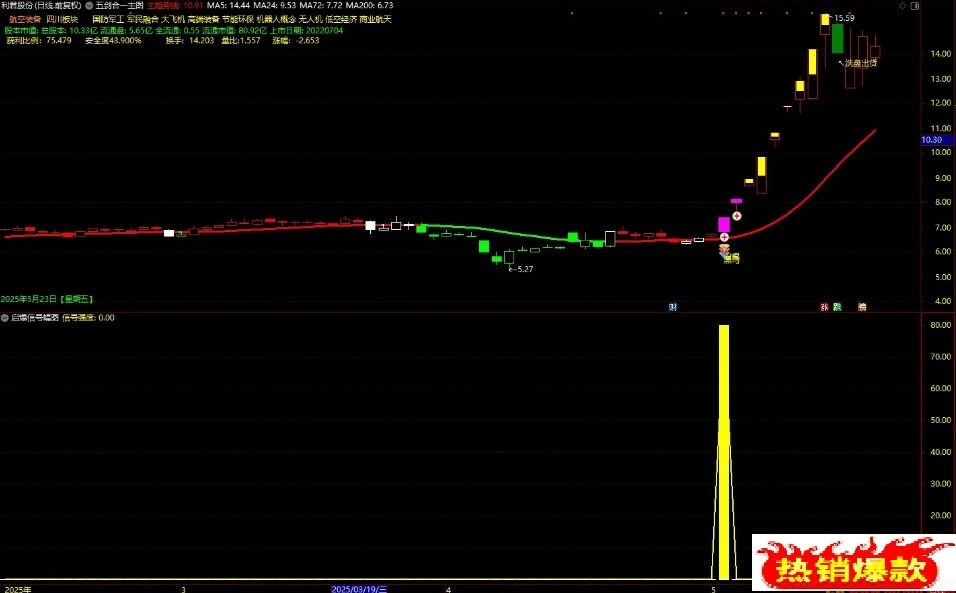Image resolution: width=956 pixels, height=593 pixels.
Task: Click the 14.00 price axis label
Action: [940, 54]
